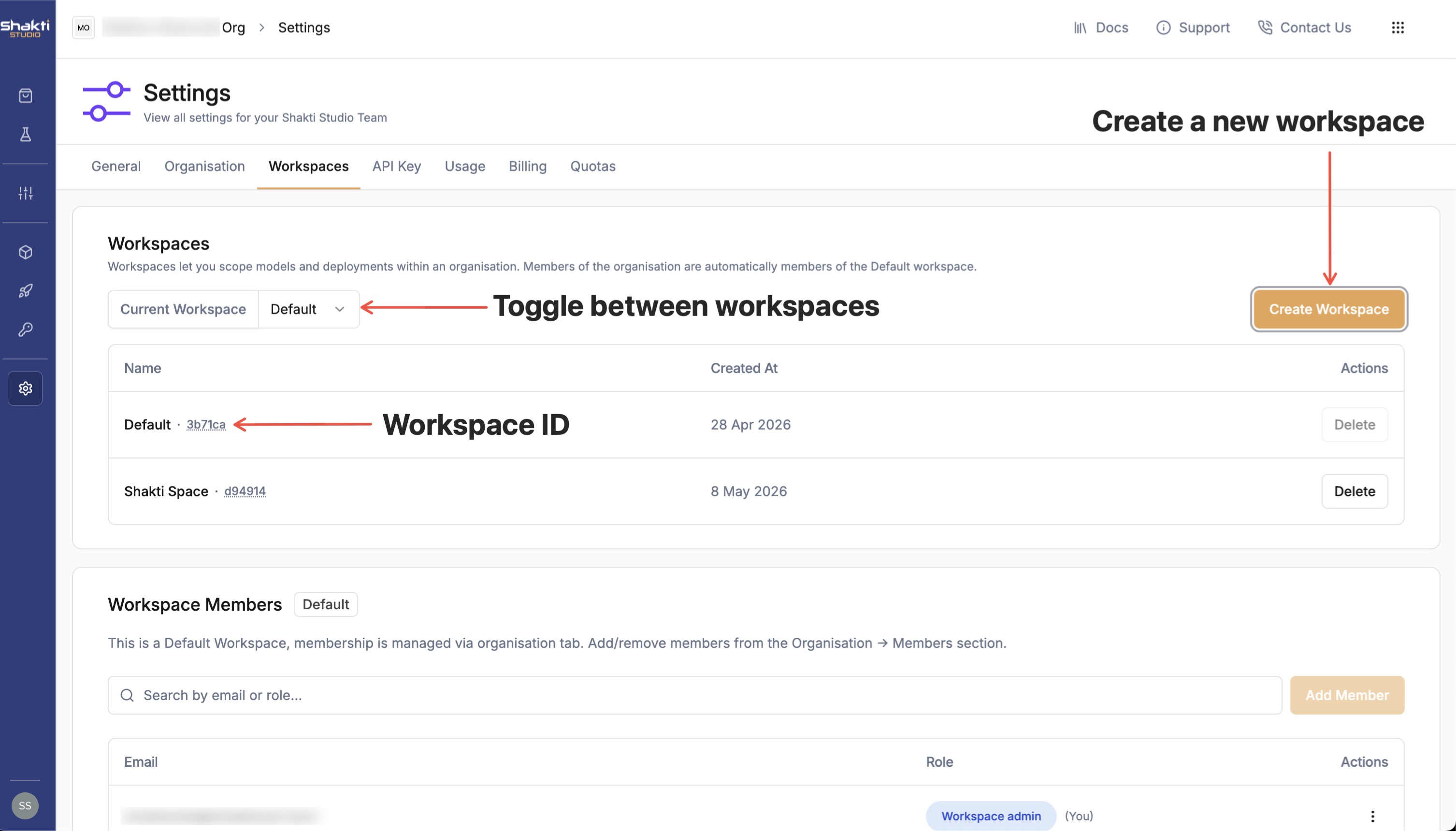
Task: Click the Create Workspace button
Action: click(1329, 309)
